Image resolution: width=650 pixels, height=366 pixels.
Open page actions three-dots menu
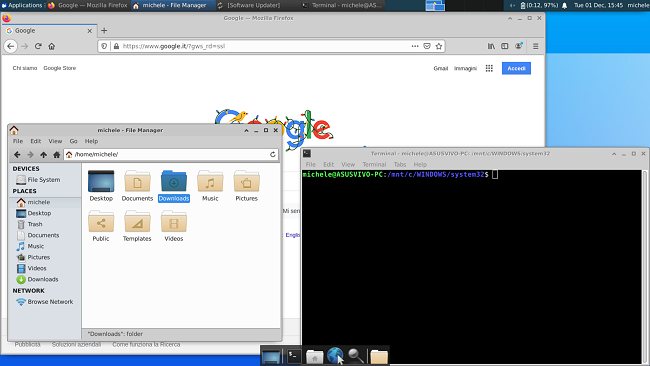click(x=415, y=46)
